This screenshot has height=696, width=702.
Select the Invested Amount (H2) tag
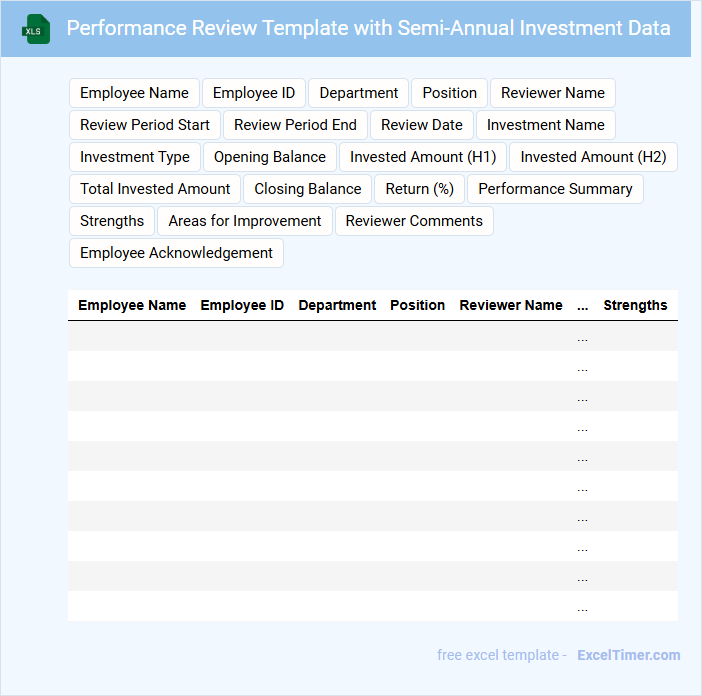[593, 157]
